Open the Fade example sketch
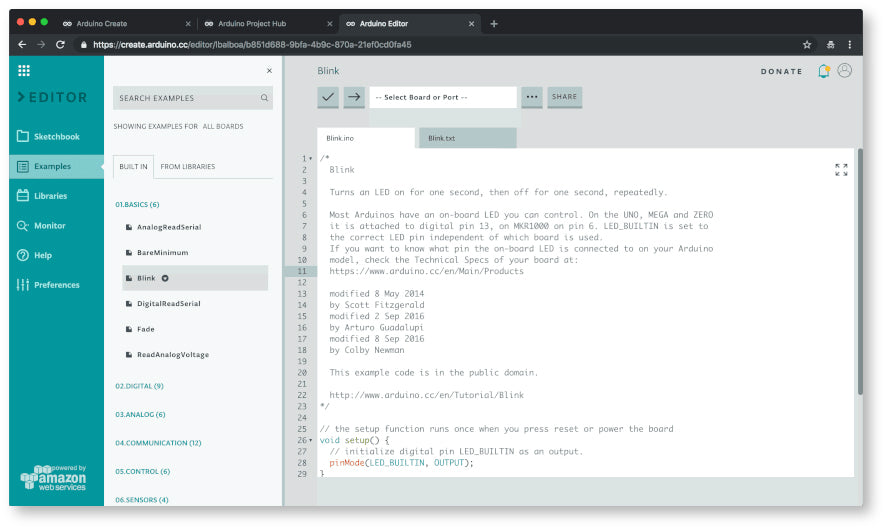Viewport: 886px width, 529px height. (145, 329)
